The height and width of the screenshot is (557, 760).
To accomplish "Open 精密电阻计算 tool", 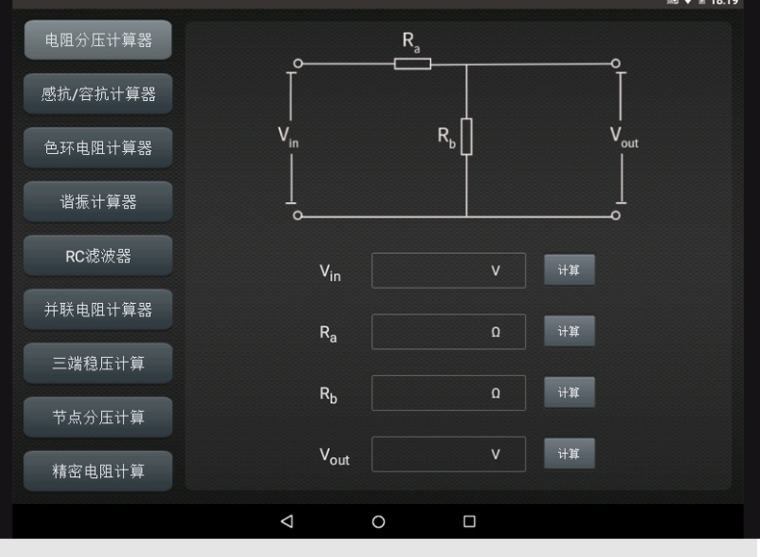I will [x=98, y=471].
